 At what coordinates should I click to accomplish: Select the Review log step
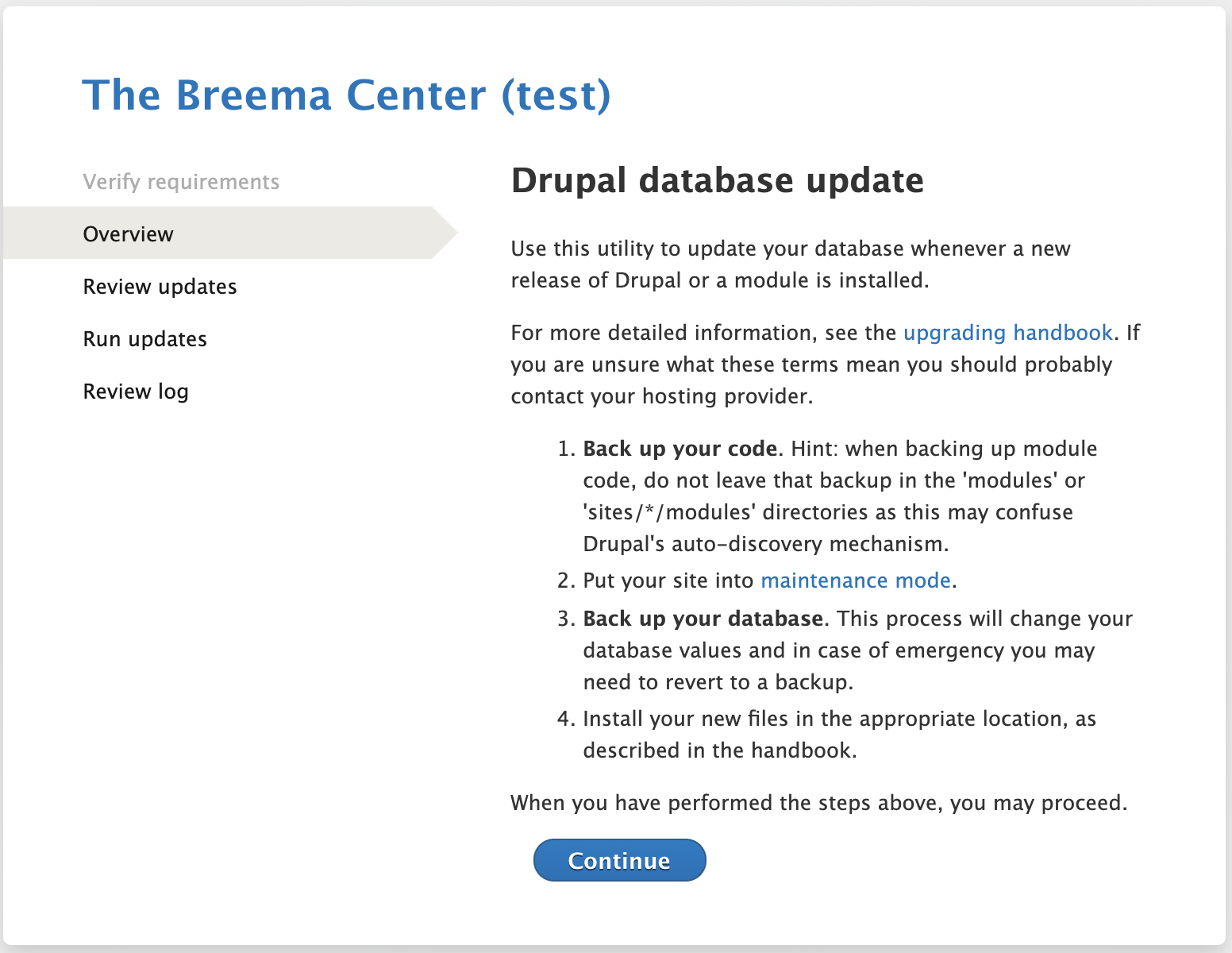[x=136, y=392]
